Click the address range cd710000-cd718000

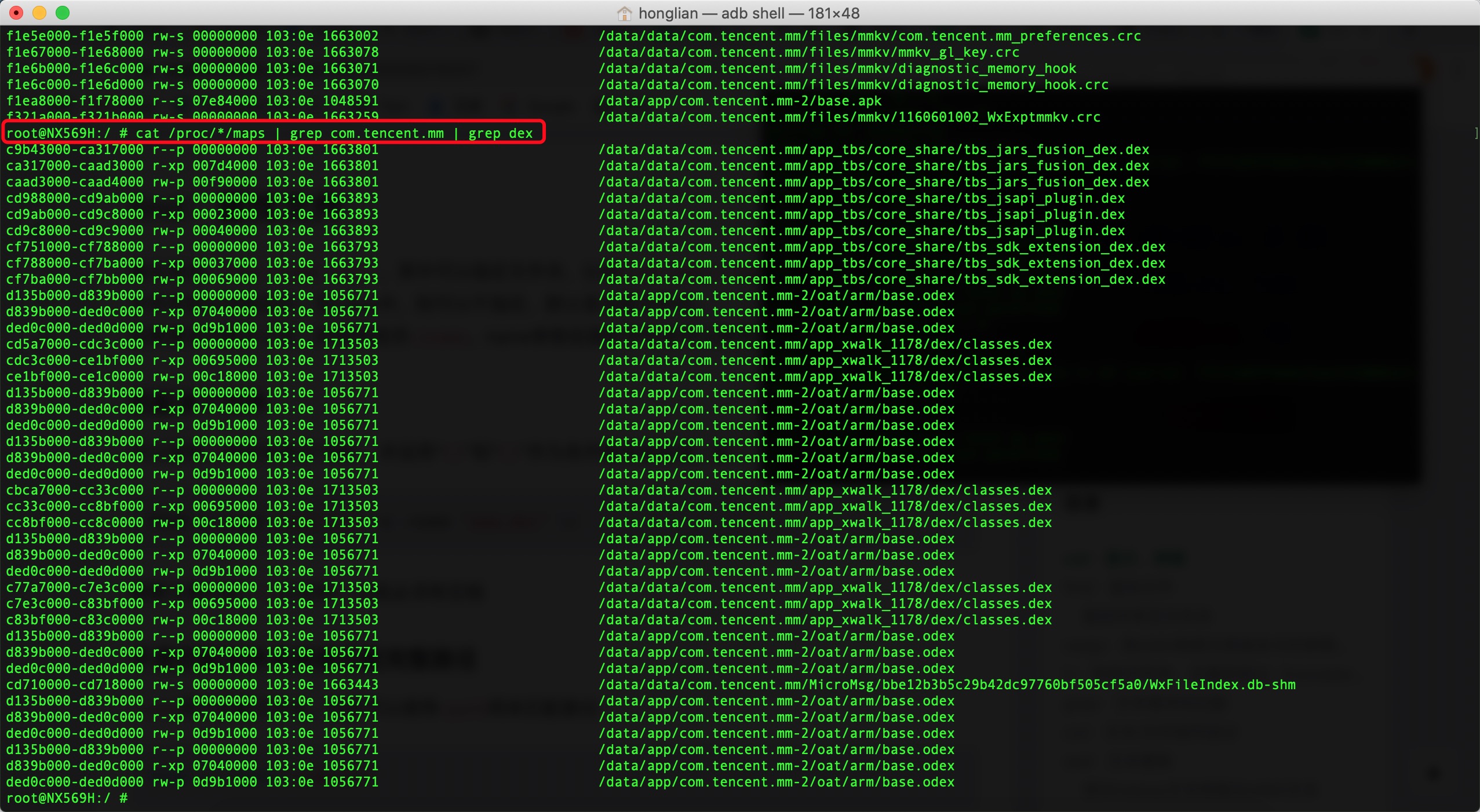(x=75, y=685)
